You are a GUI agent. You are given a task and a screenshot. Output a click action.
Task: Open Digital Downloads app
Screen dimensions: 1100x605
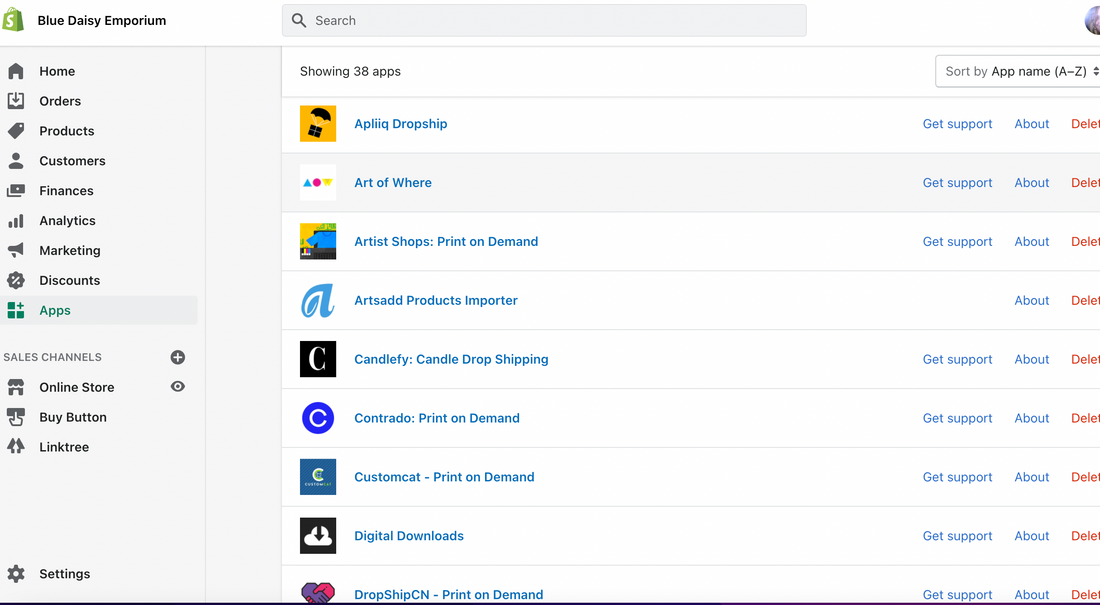(409, 536)
